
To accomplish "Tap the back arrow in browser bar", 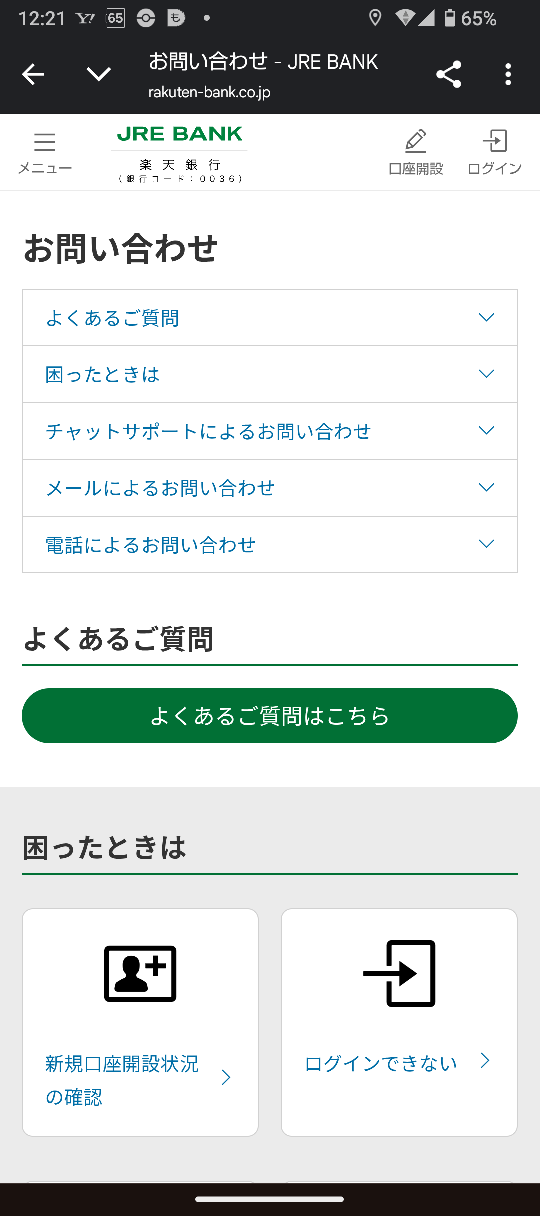I will click(33, 74).
